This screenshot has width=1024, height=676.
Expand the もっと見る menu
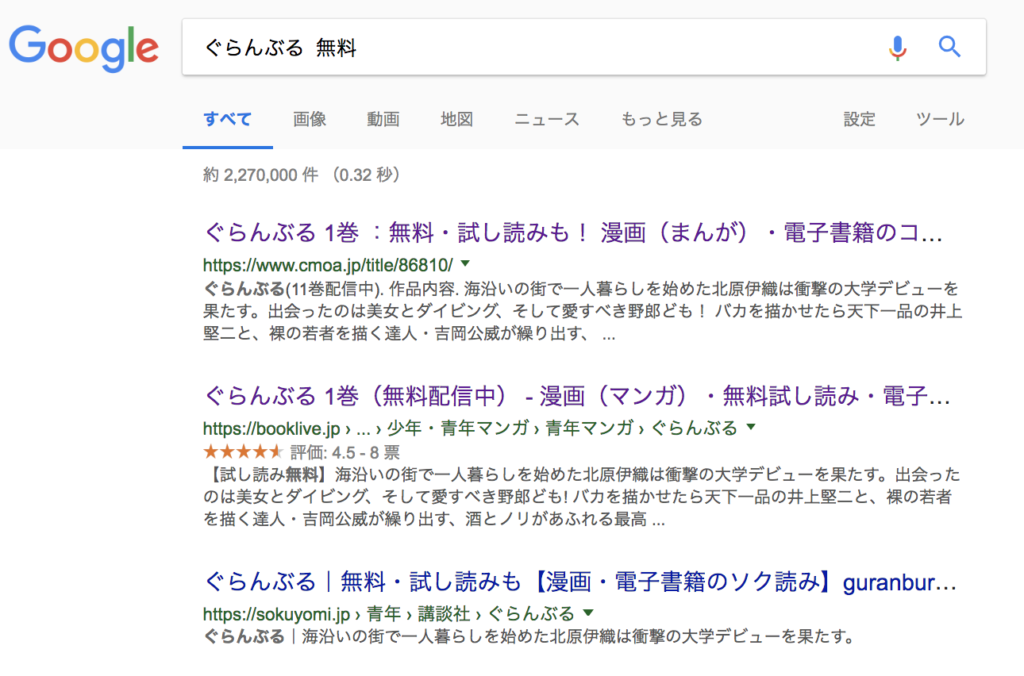click(661, 119)
